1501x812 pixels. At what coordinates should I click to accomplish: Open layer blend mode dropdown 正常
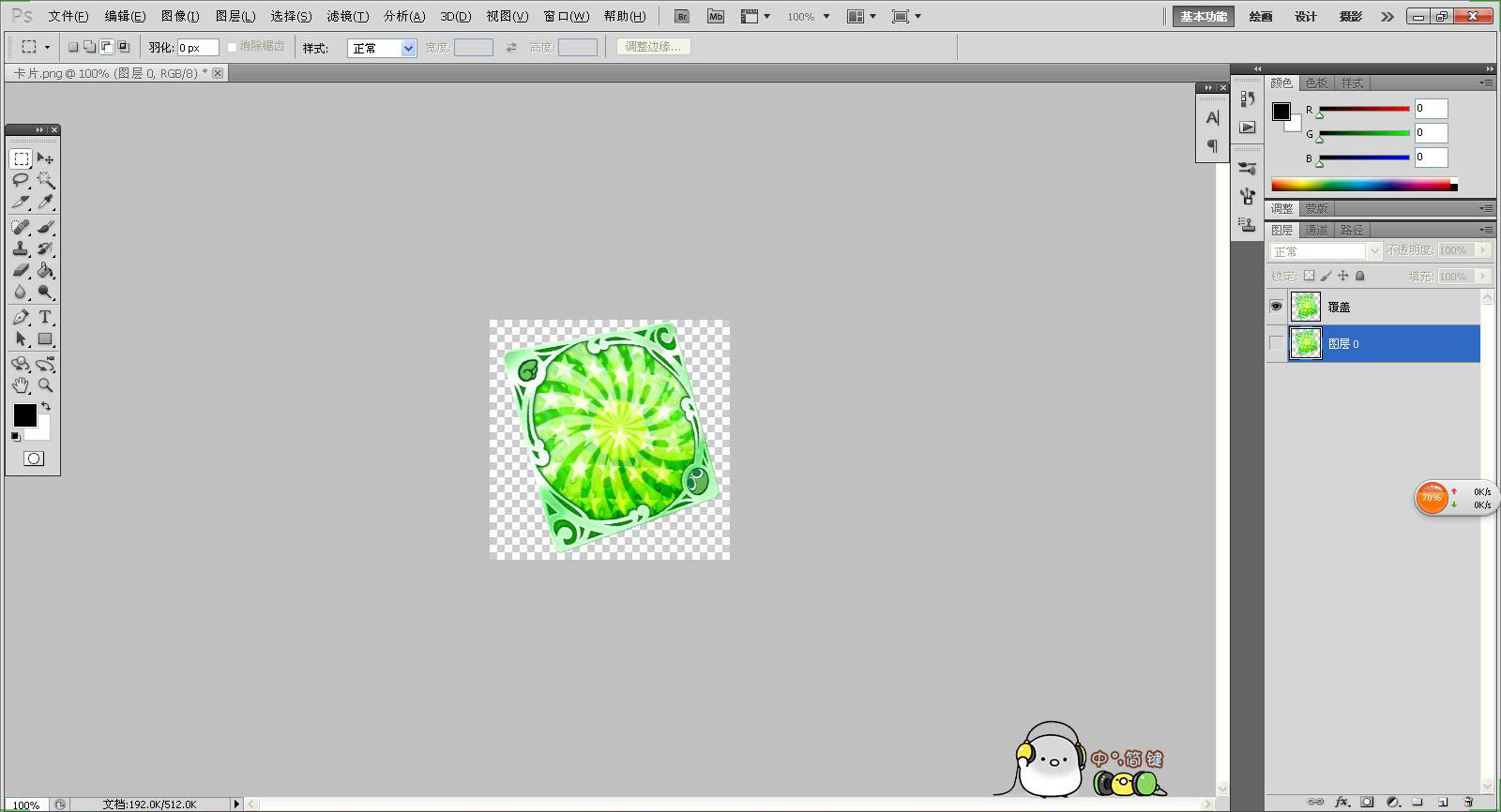point(1326,251)
